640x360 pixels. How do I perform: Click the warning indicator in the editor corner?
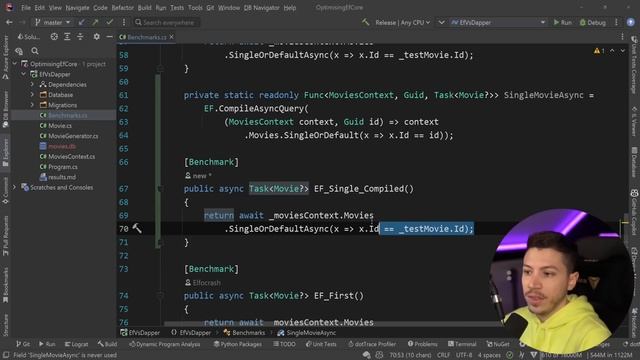click(599, 51)
